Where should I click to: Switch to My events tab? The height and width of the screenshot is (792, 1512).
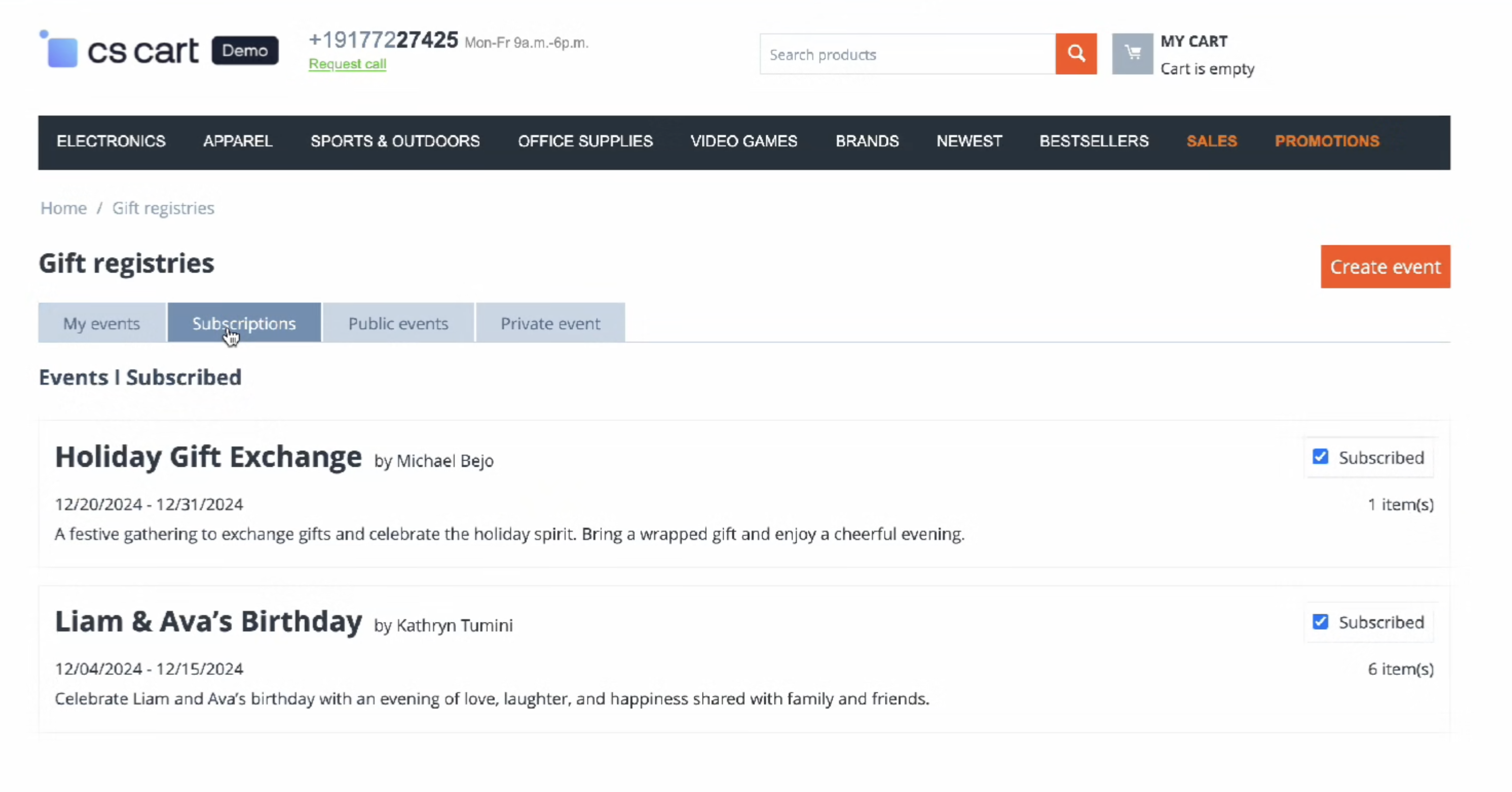pyautogui.click(x=102, y=323)
